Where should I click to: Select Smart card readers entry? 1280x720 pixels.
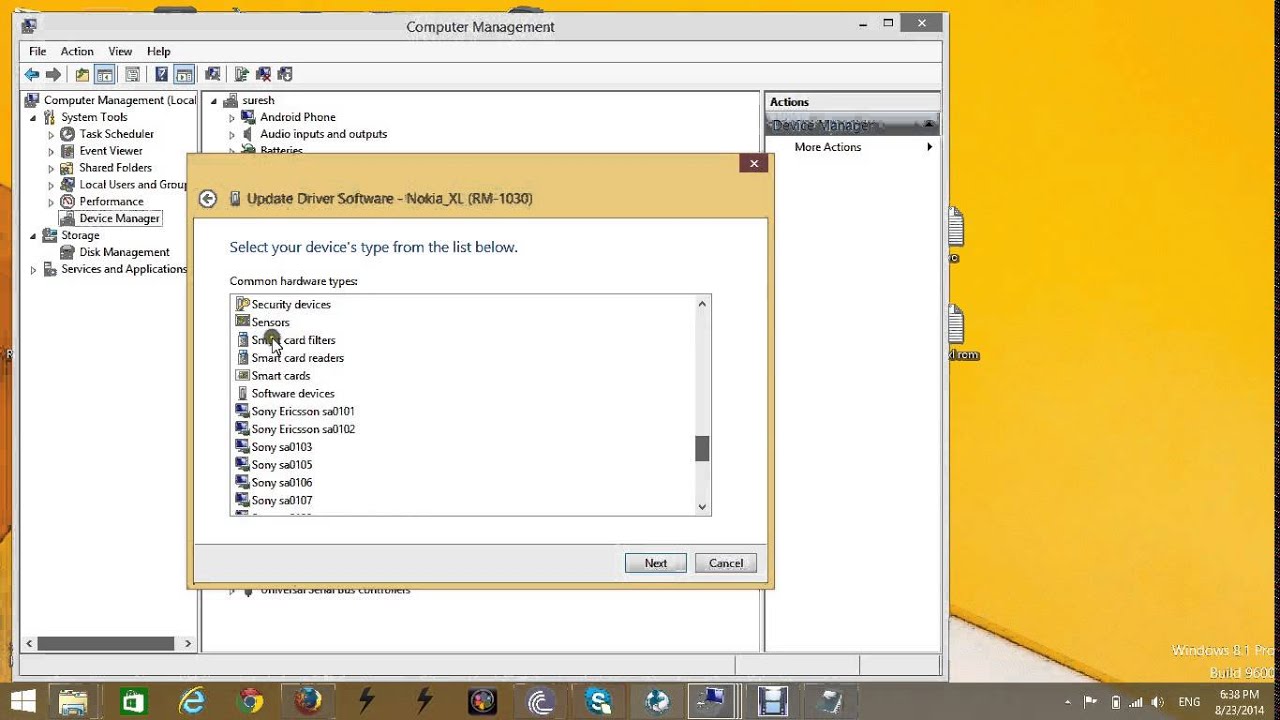[297, 358]
